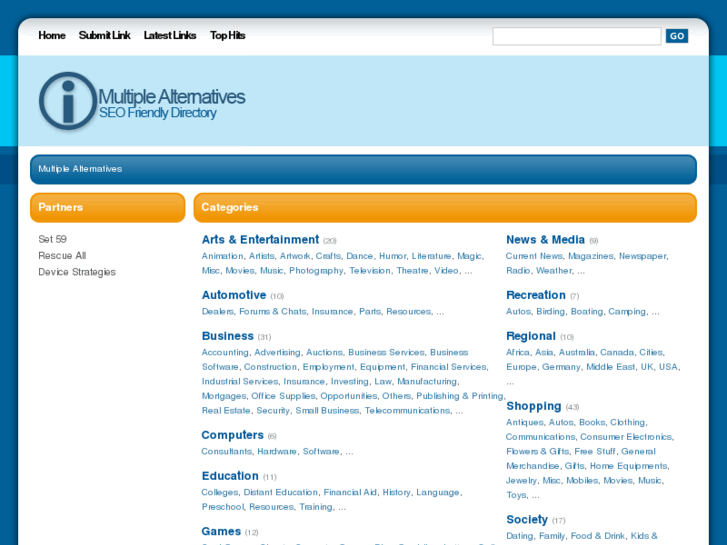The image size is (727, 545).
Task: Open Dealers under Automotive
Action: 217,311
